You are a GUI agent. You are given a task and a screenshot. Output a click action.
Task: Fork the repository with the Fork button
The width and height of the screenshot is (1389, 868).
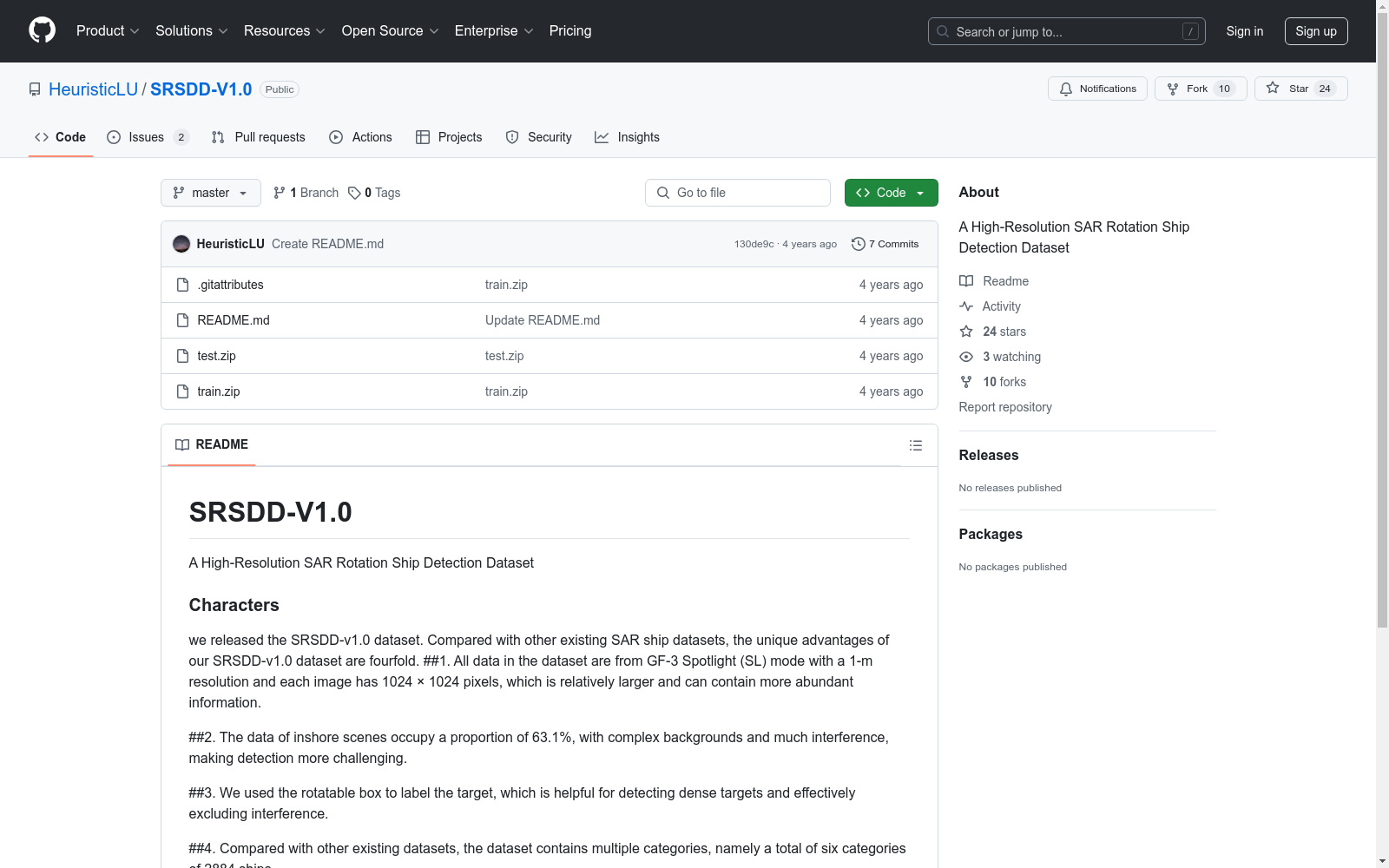(x=1201, y=89)
